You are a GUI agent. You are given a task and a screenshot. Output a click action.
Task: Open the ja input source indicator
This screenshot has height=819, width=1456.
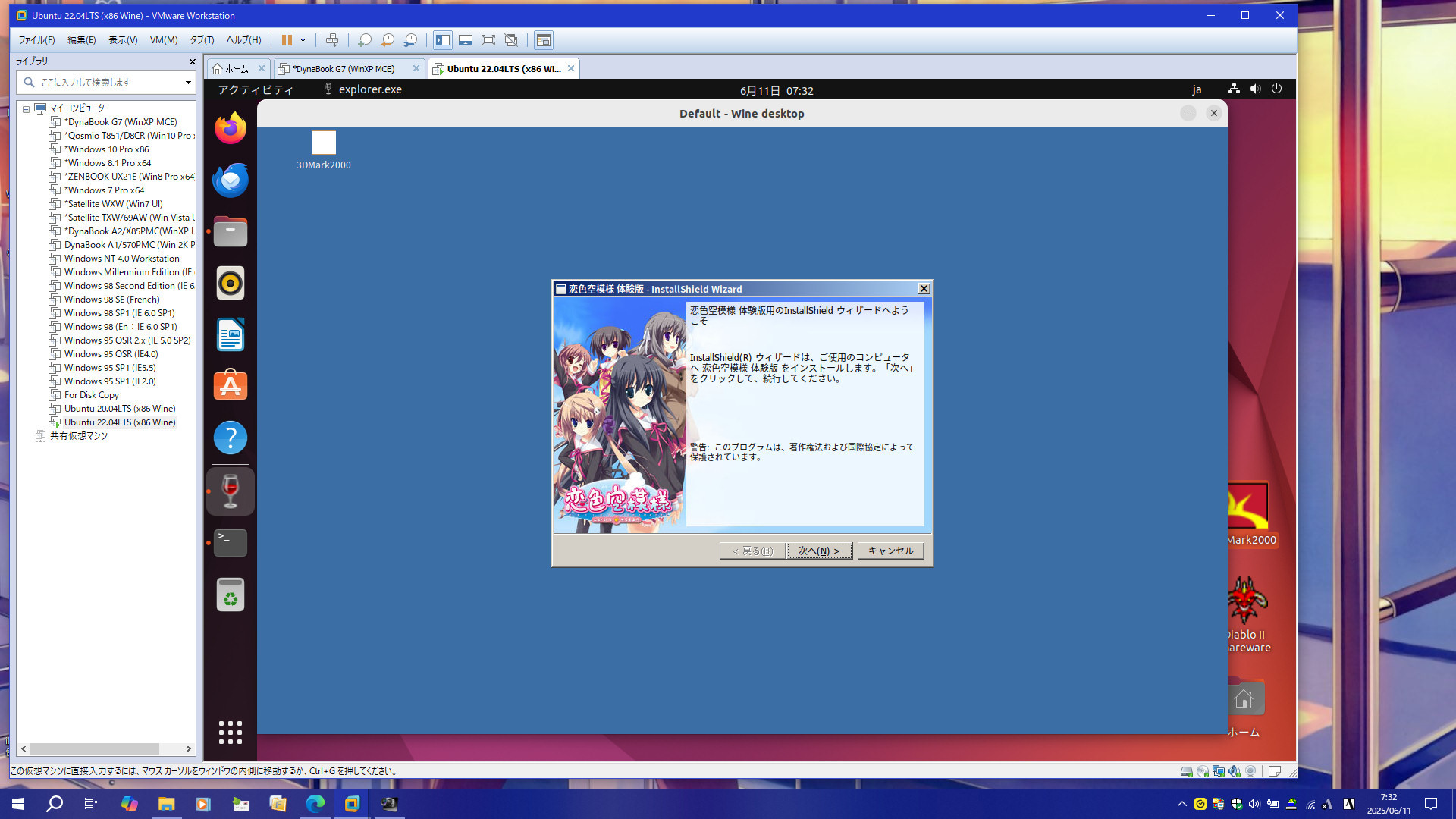click(1197, 89)
